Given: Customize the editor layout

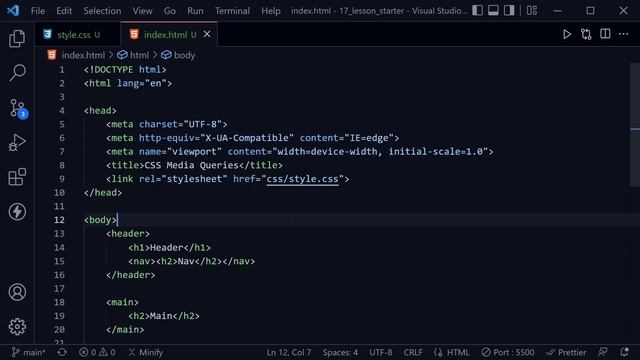Looking at the screenshot, I should click(531, 10).
